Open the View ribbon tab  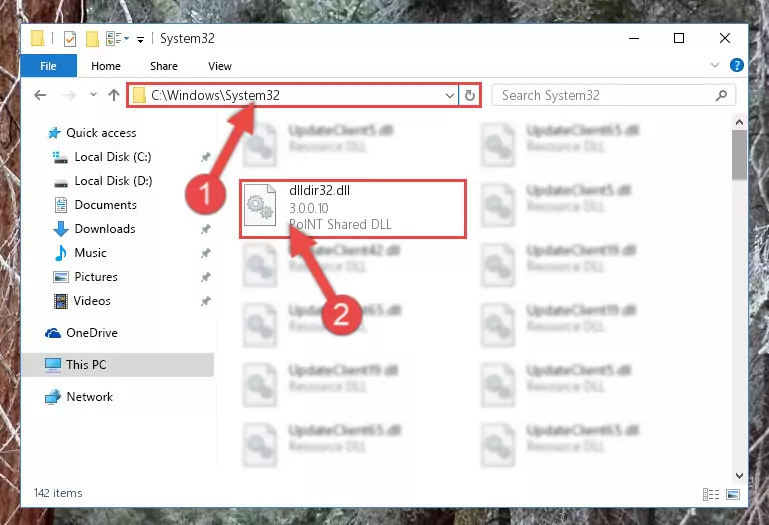tap(219, 66)
